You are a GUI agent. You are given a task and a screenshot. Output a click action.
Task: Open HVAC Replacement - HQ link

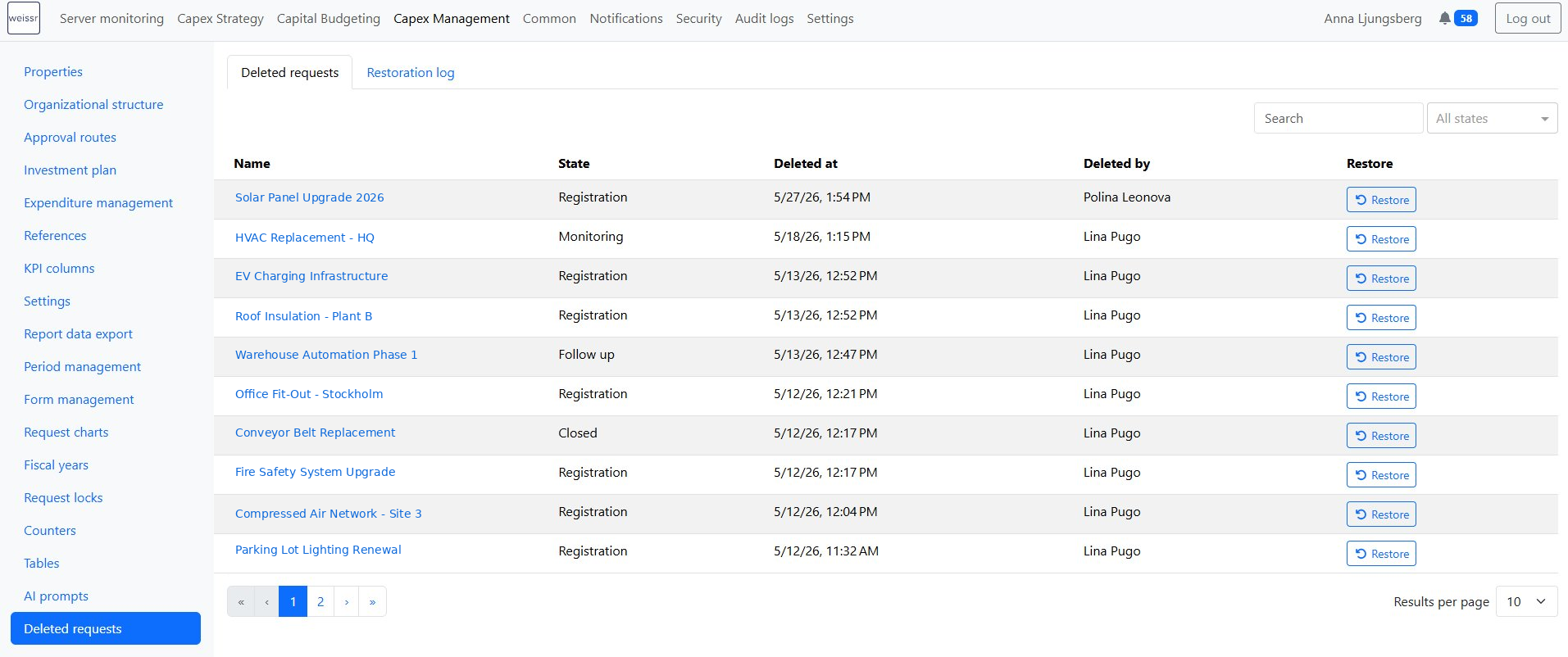coord(304,238)
